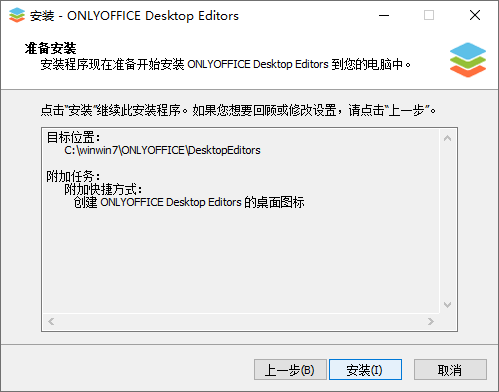The image size is (499, 392).
Task: Close the installer window
Action: tap(475, 15)
